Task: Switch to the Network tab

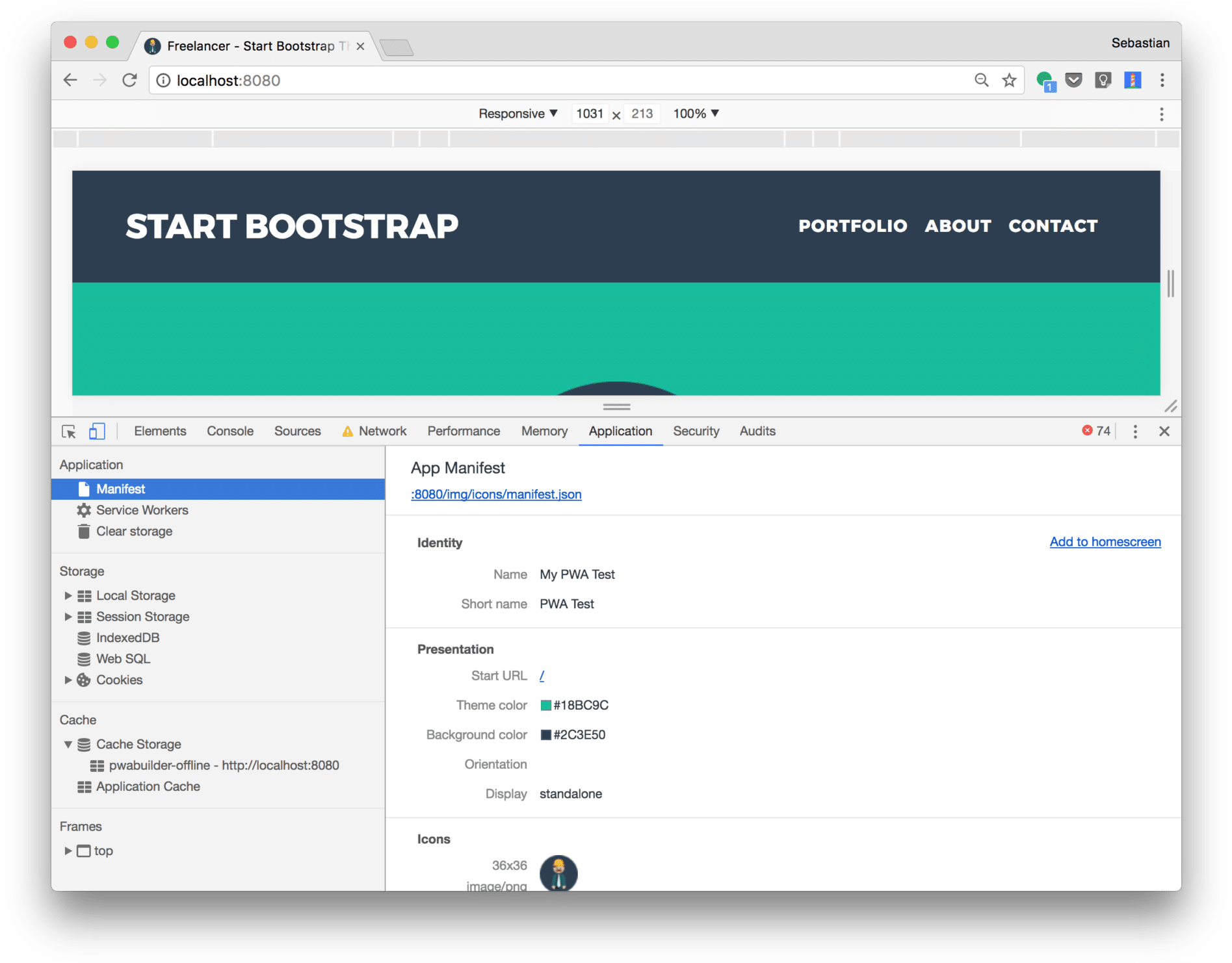Action: 382,431
